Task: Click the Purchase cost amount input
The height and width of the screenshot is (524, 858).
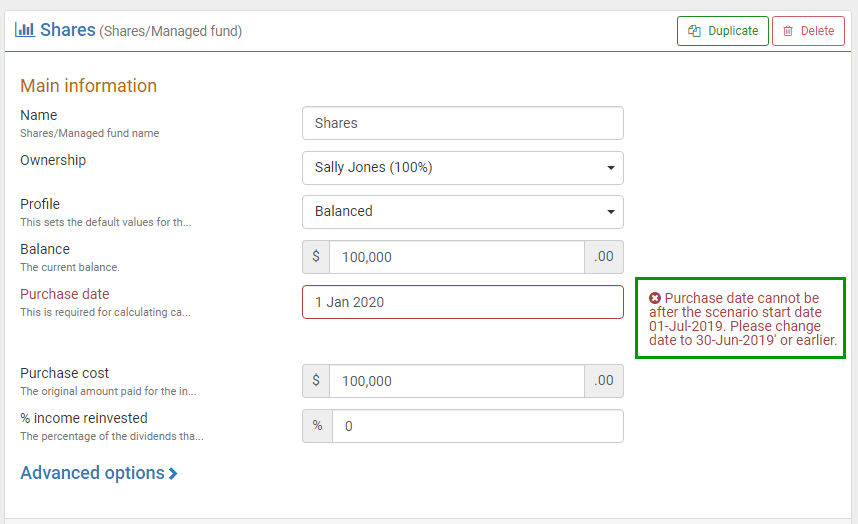Action: (x=456, y=381)
